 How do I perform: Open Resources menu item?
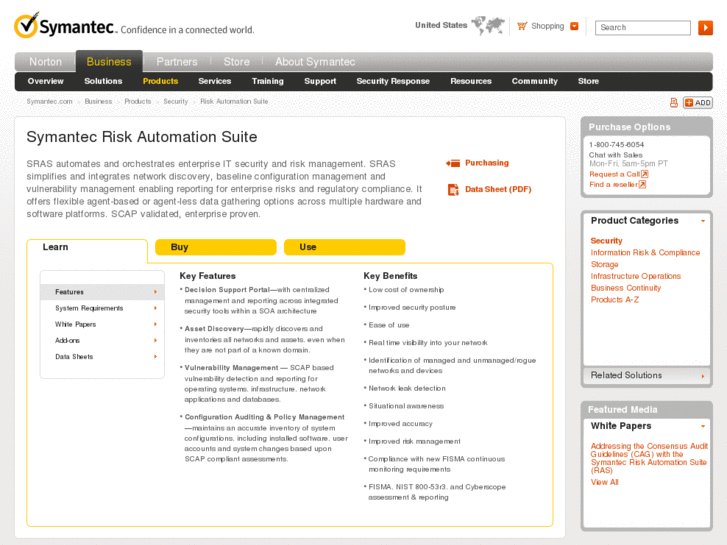(471, 81)
